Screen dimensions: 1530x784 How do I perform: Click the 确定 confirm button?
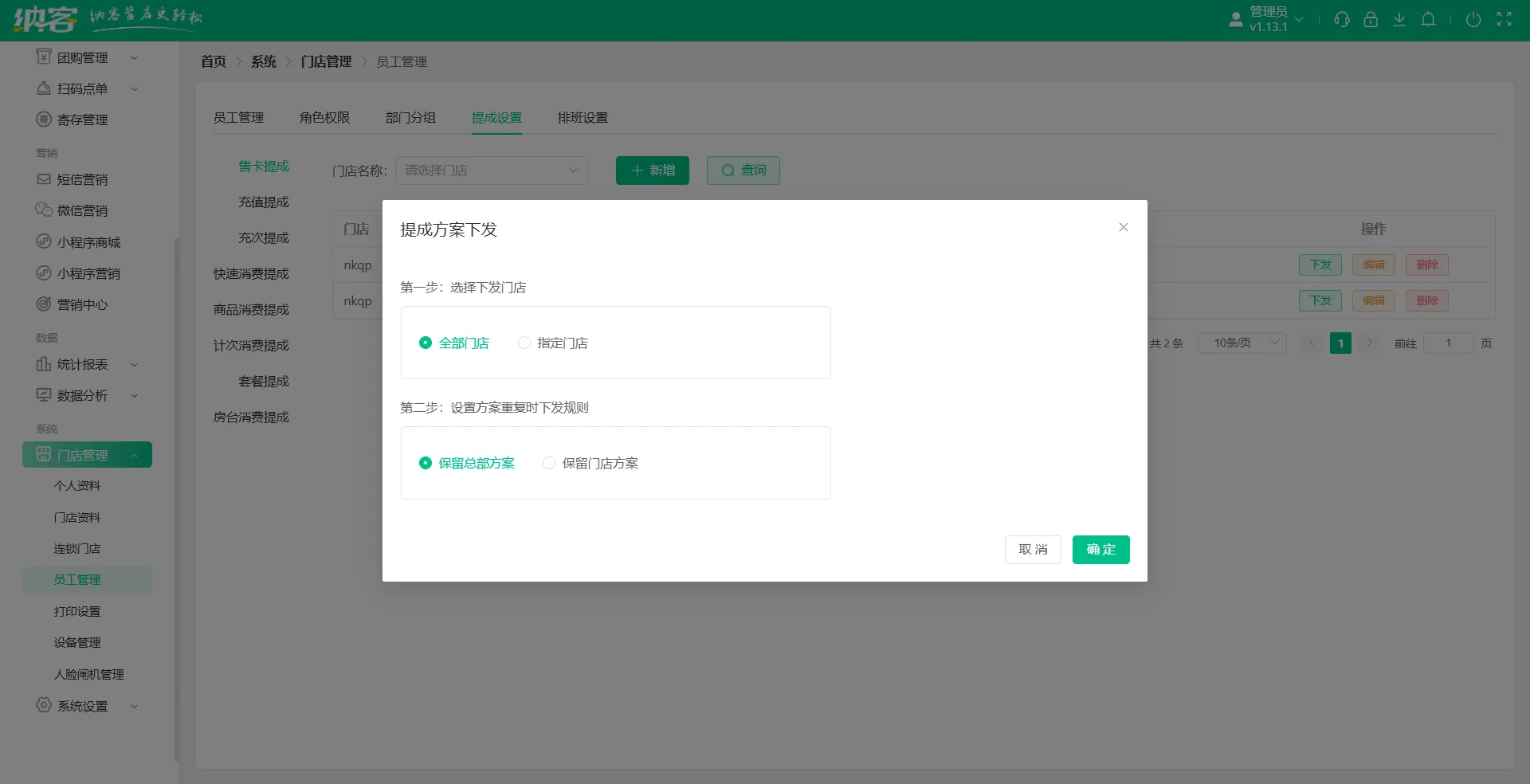[x=1100, y=549]
